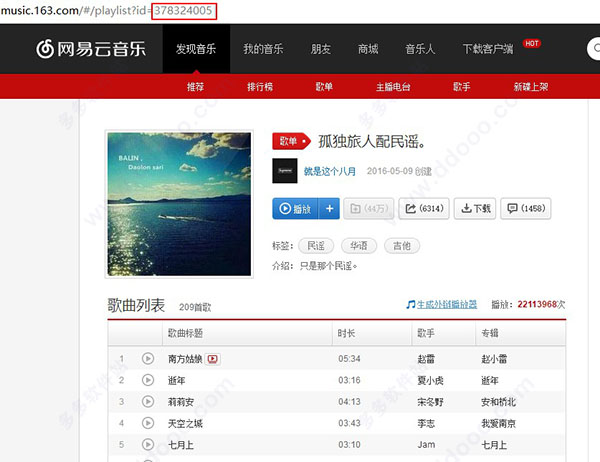Open artist Jam
Screen dimensions: 600x462
[x=426, y=444]
